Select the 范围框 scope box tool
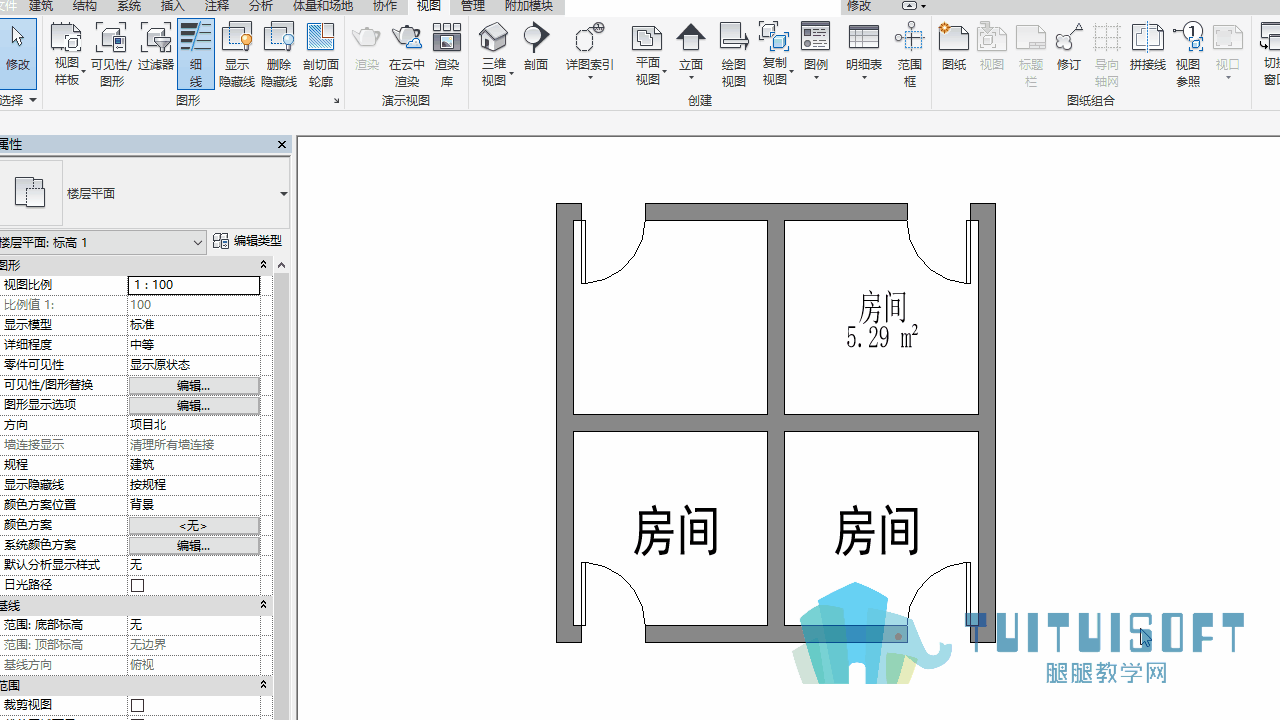This screenshot has width=1280, height=720. (x=909, y=55)
